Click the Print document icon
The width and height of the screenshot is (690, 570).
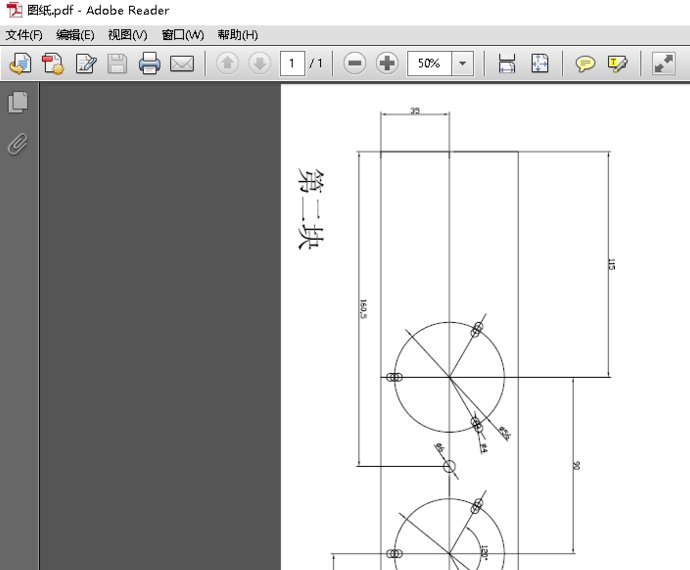[149, 64]
